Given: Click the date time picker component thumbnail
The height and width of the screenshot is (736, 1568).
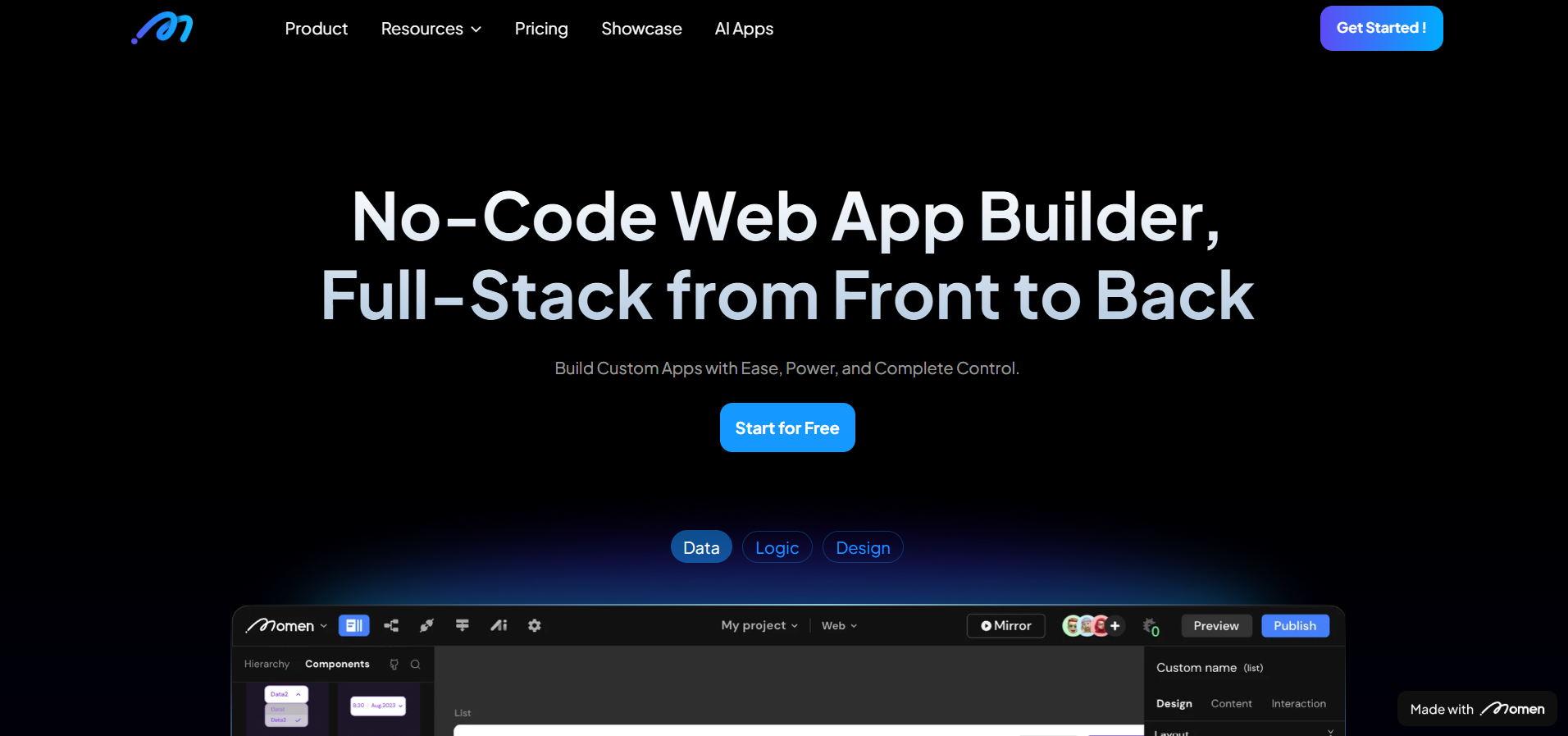Looking at the screenshot, I should [x=378, y=706].
